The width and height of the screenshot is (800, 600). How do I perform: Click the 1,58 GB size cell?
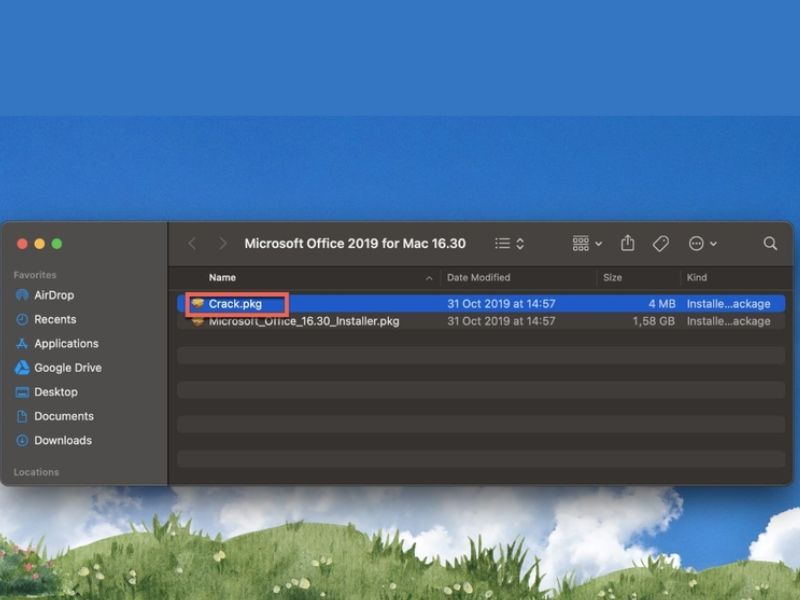click(654, 321)
